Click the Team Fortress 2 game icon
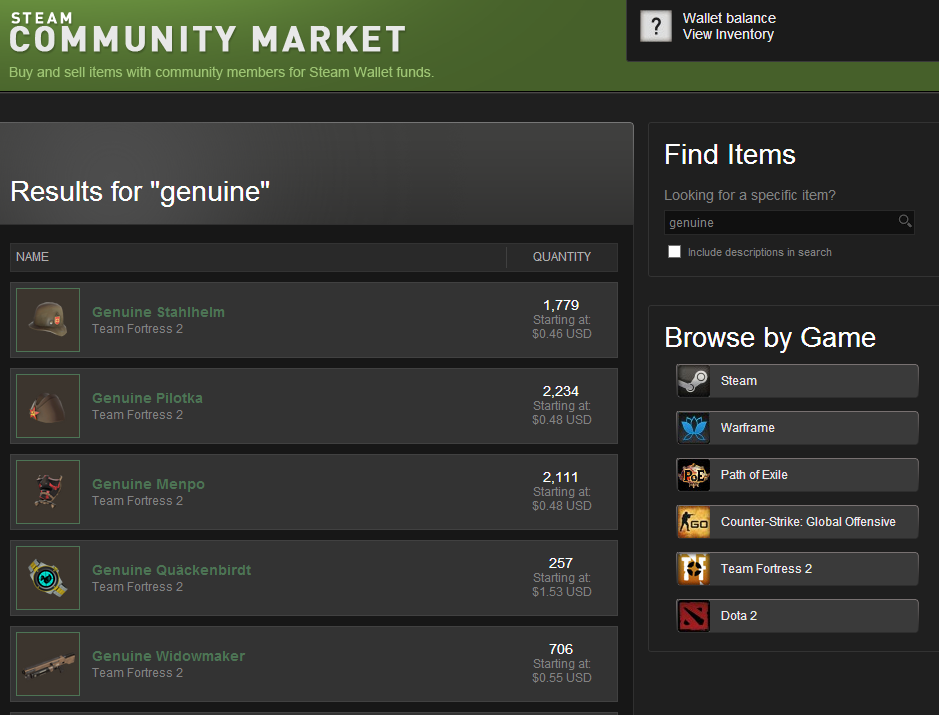This screenshot has width=939, height=715. click(693, 569)
